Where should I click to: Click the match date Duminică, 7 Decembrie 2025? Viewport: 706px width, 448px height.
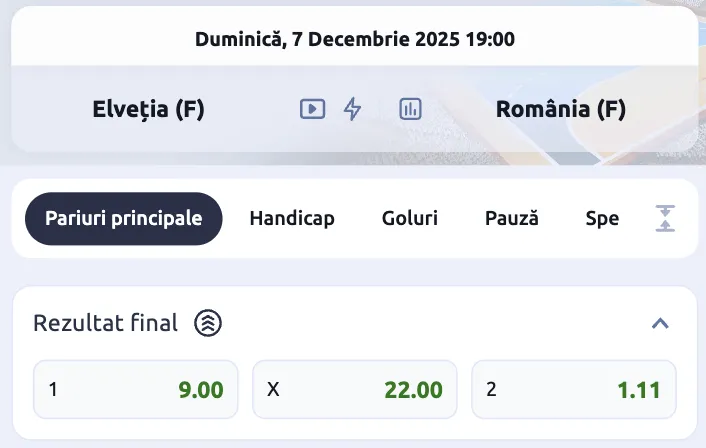click(x=355, y=40)
